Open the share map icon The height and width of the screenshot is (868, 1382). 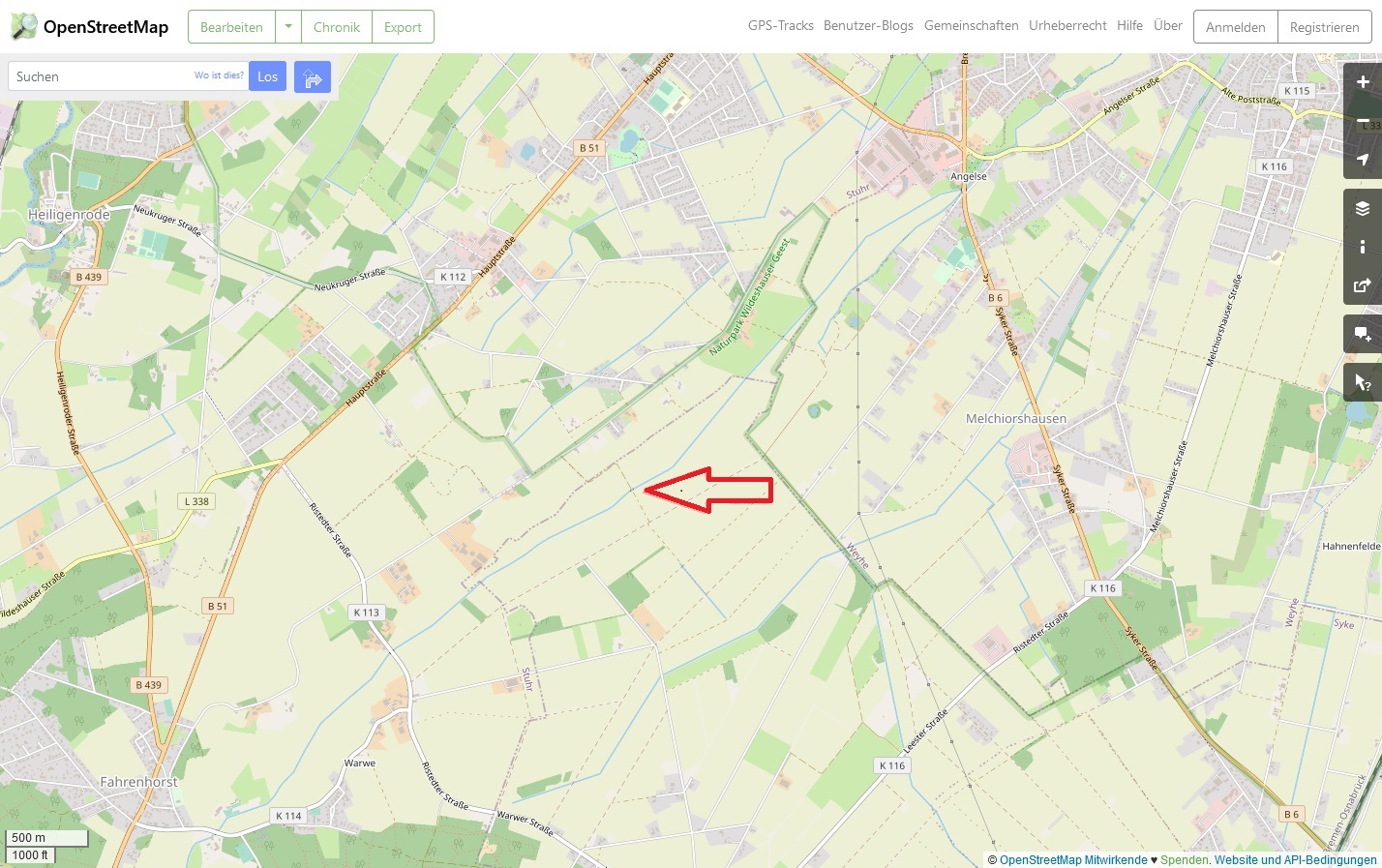pyautogui.click(x=1363, y=285)
